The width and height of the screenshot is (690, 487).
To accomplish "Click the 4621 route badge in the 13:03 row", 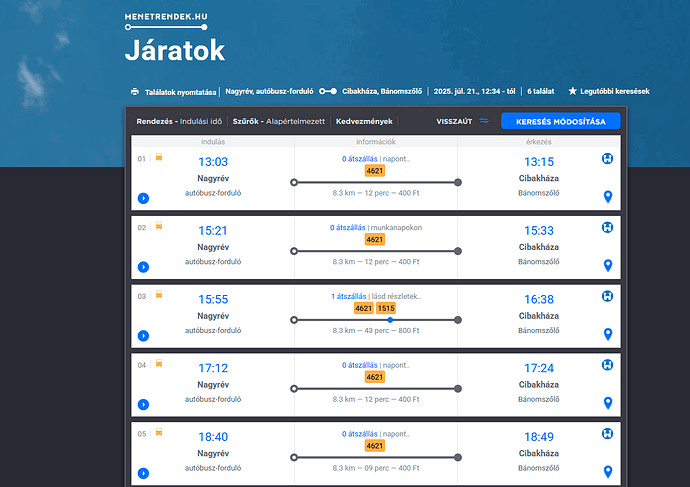I will click(x=375, y=171).
